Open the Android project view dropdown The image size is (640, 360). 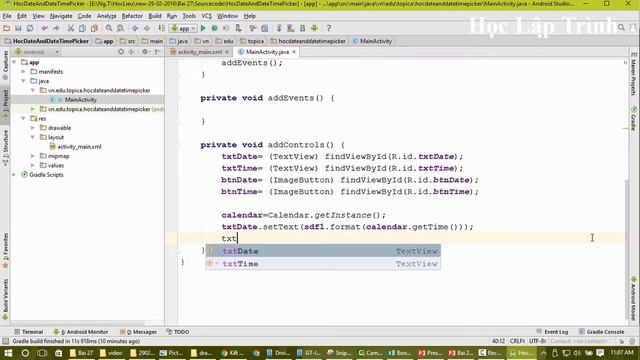(37, 52)
